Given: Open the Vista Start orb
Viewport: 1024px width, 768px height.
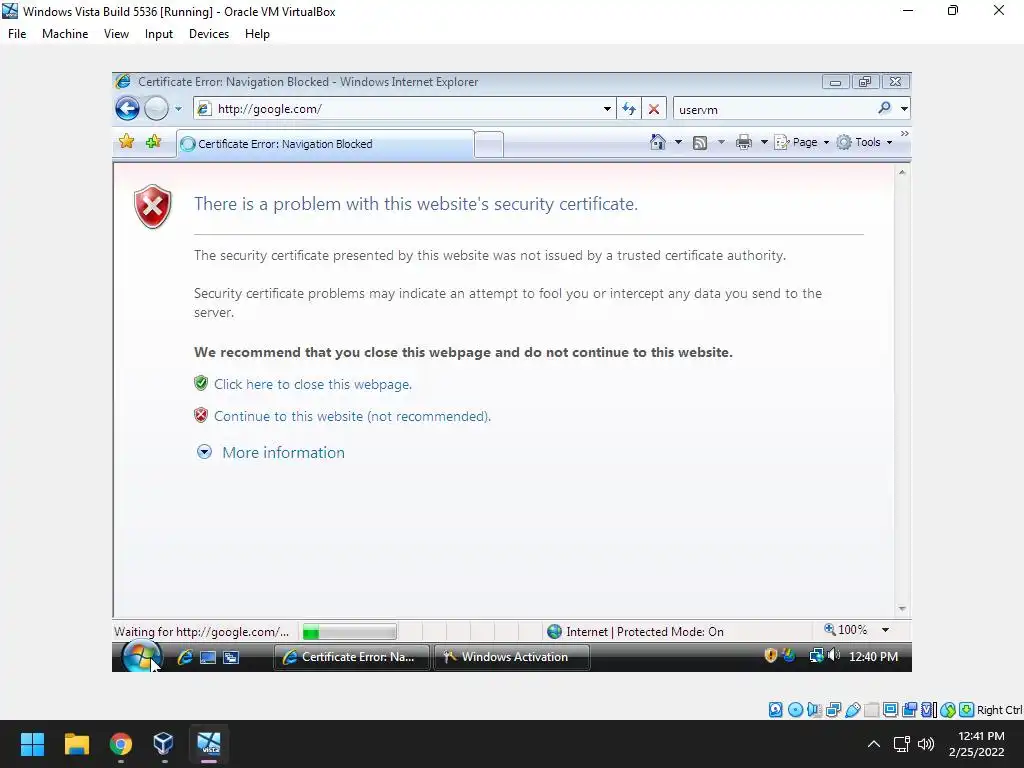Looking at the screenshot, I should 142,657.
